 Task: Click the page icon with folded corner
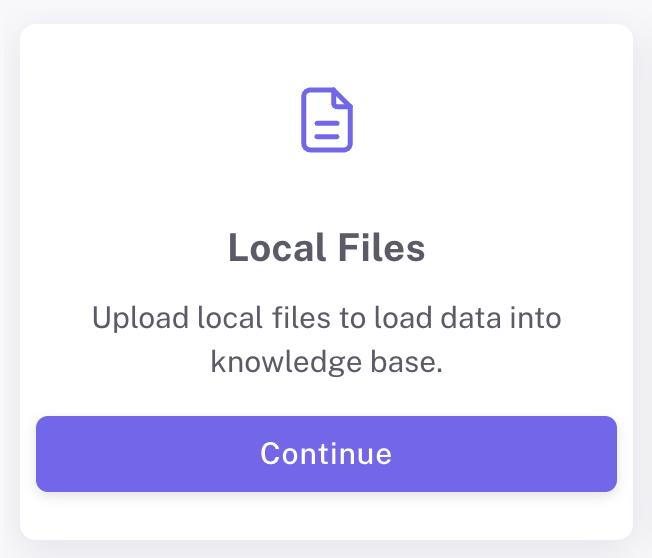(x=327, y=120)
